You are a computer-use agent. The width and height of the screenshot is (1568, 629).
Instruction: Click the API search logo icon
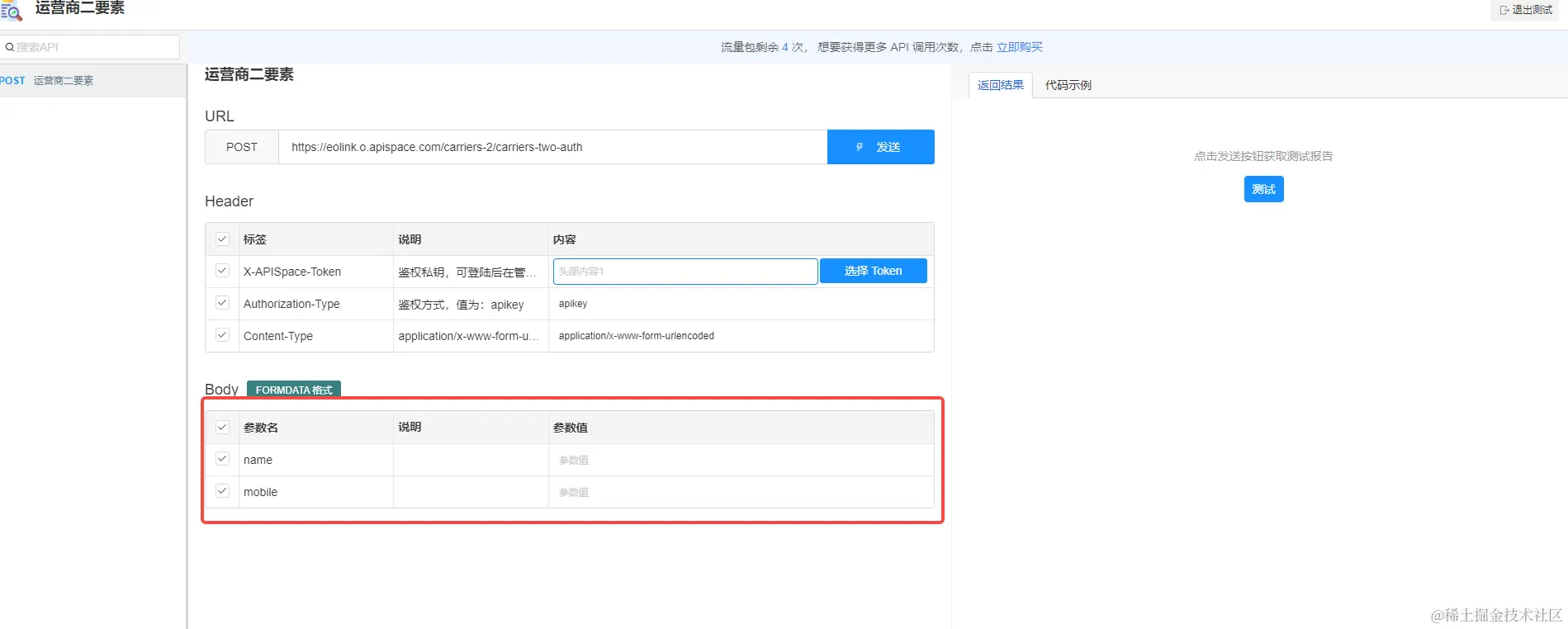pos(11,11)
